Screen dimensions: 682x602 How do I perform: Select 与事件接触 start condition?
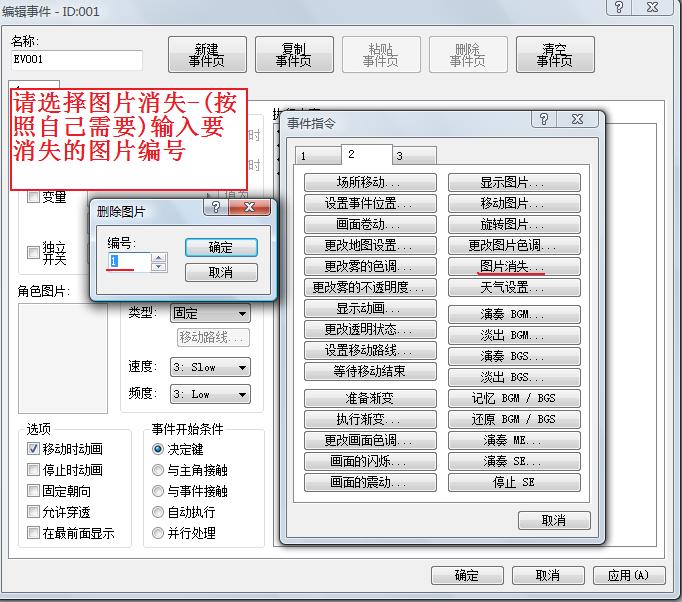(x=158, y=491)
